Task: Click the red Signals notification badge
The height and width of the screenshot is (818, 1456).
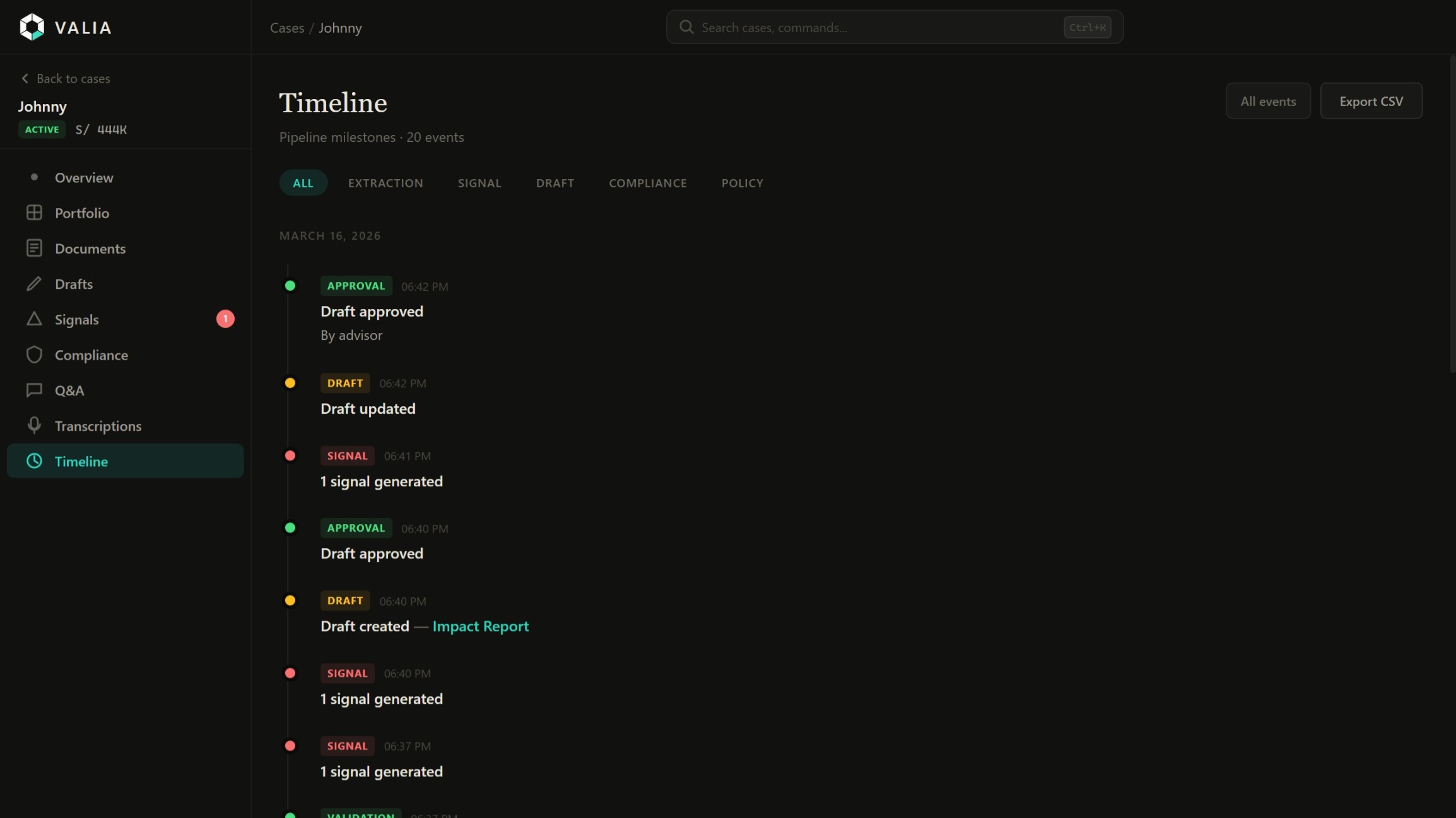Action: pos(225,319)
